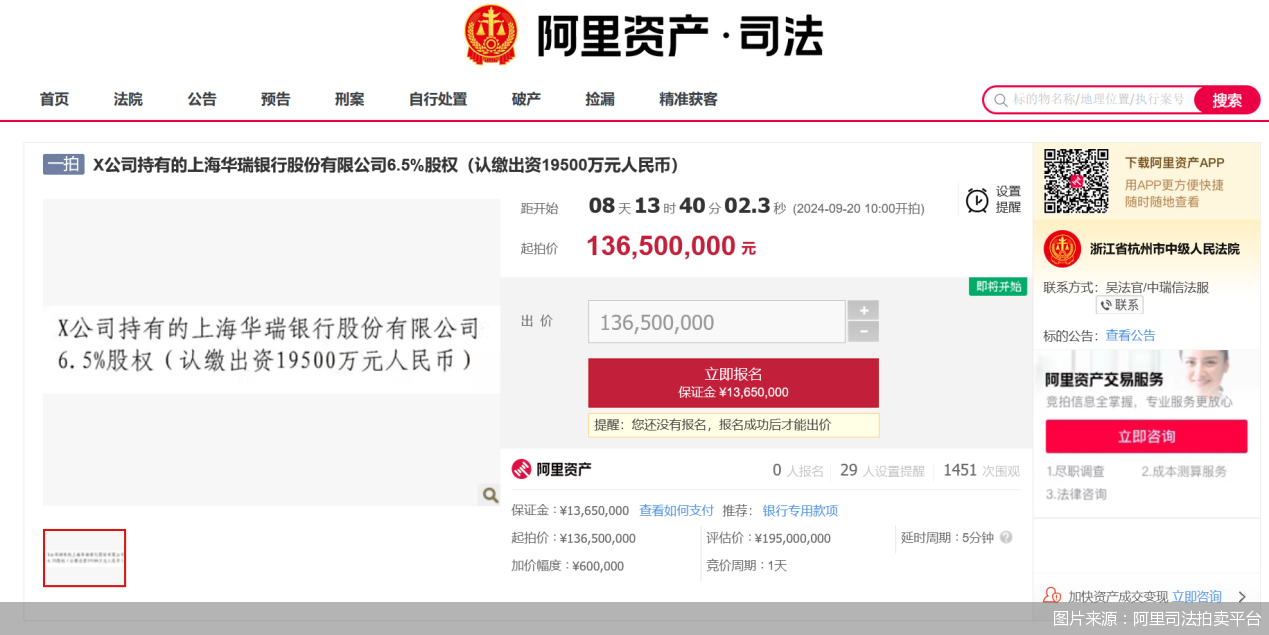Open 精准获客 navigation item
Screen dimensions: 1269x635
point(688,99)
